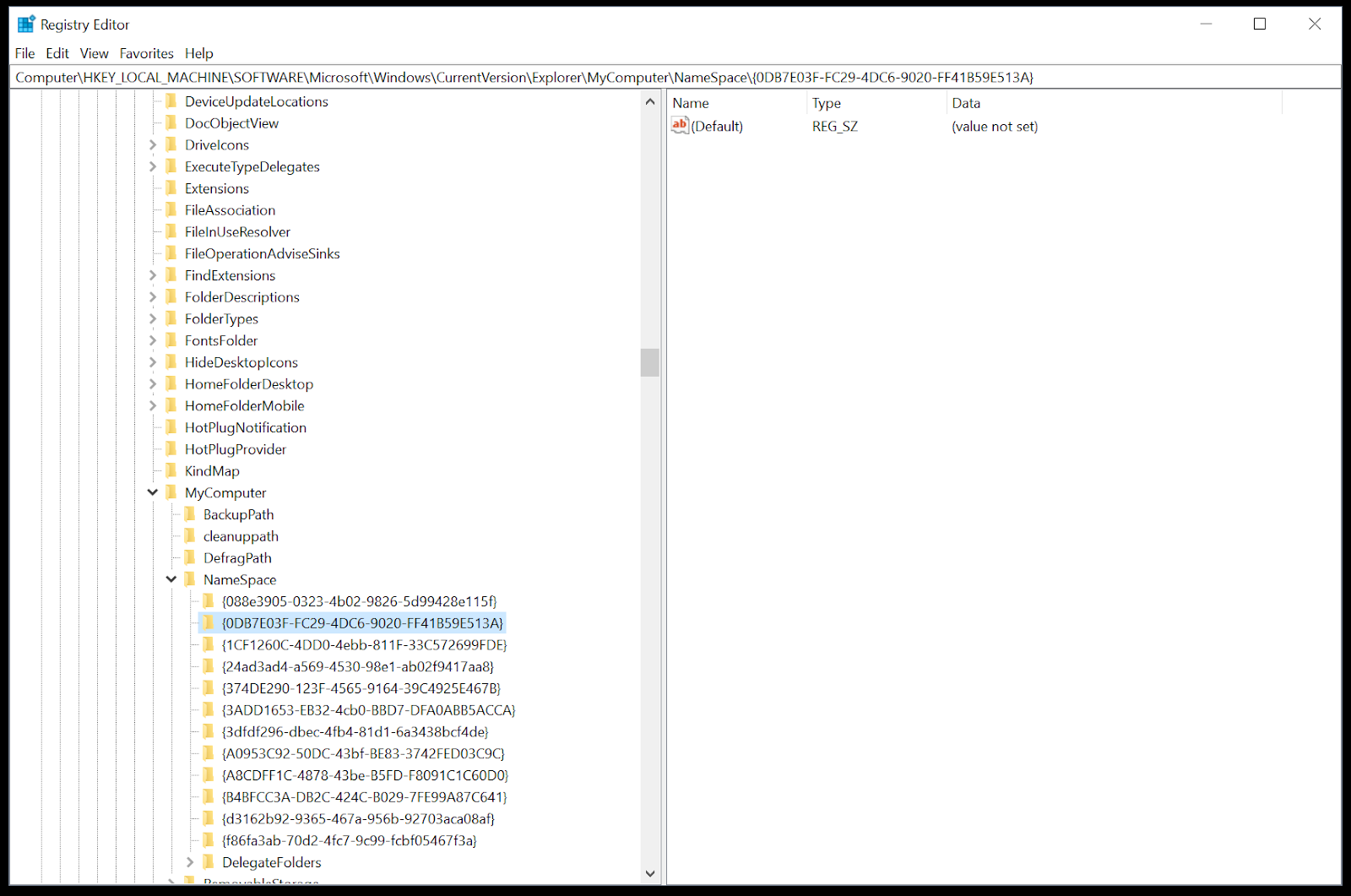
Task: Click the folder icon beside Extensions
Action: pos(171,188)
